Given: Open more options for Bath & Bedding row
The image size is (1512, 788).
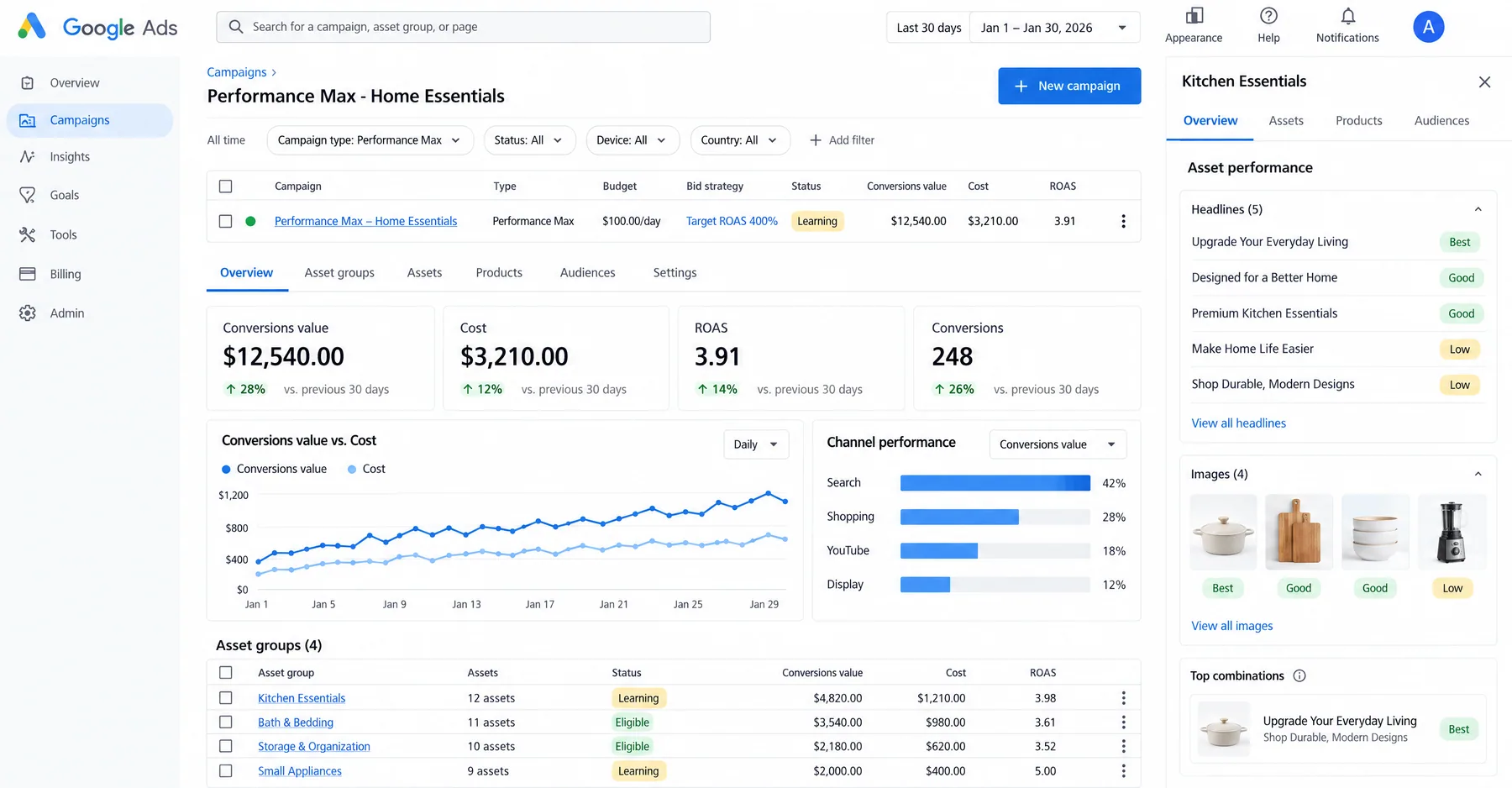Looking at the screenshot, I should point(1123,722).
